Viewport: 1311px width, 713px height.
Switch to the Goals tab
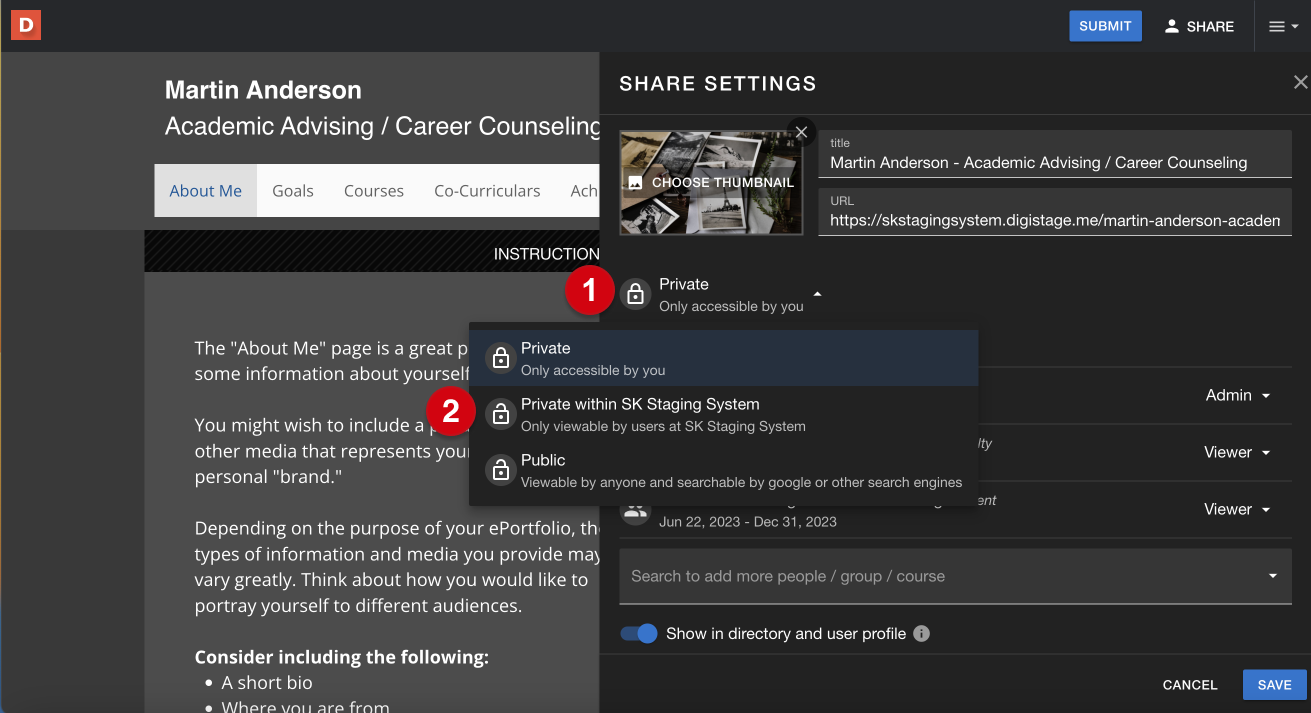coord(293,191)
